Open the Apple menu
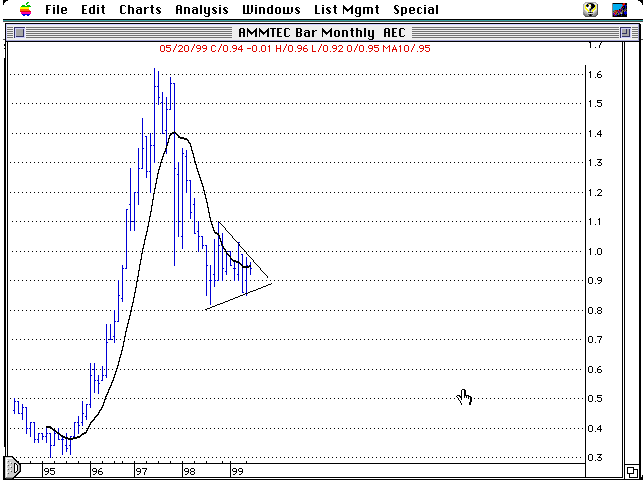The width and height of the screenshot is (643, 480). (26, 9)
